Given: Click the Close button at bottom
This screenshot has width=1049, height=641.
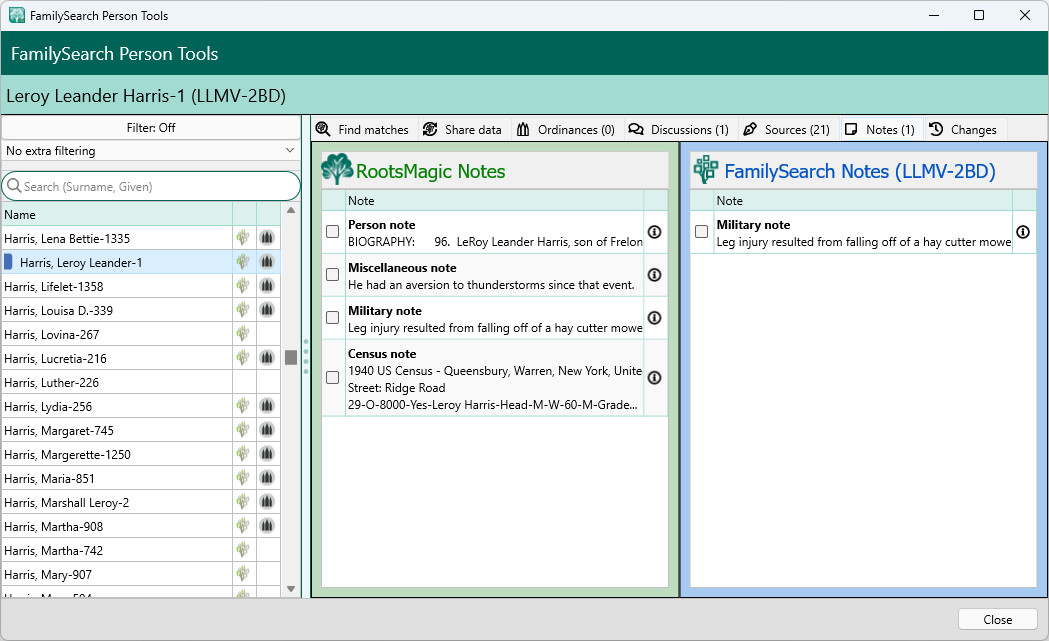Looking at the screenshot, I should tap(997, 620).
